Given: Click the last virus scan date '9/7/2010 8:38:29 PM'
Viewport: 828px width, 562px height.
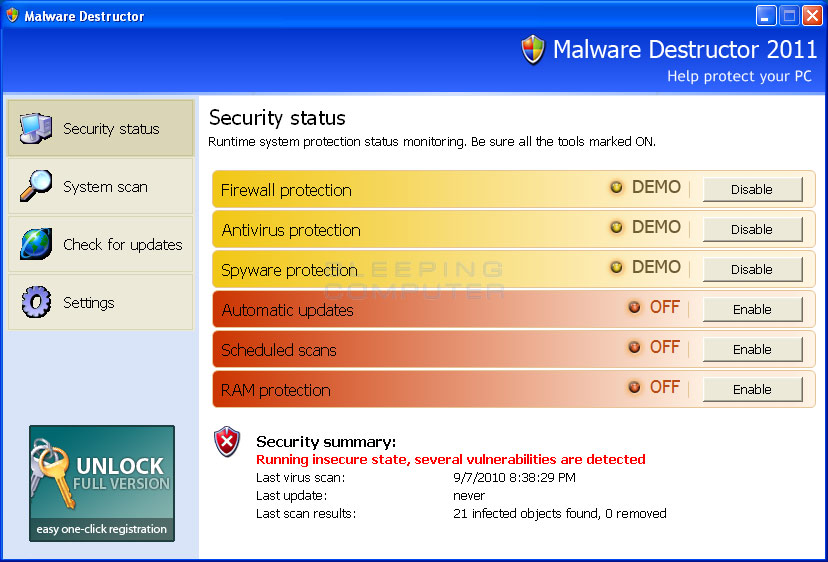Looking at the screenshot, I should (x=514, y=478).
